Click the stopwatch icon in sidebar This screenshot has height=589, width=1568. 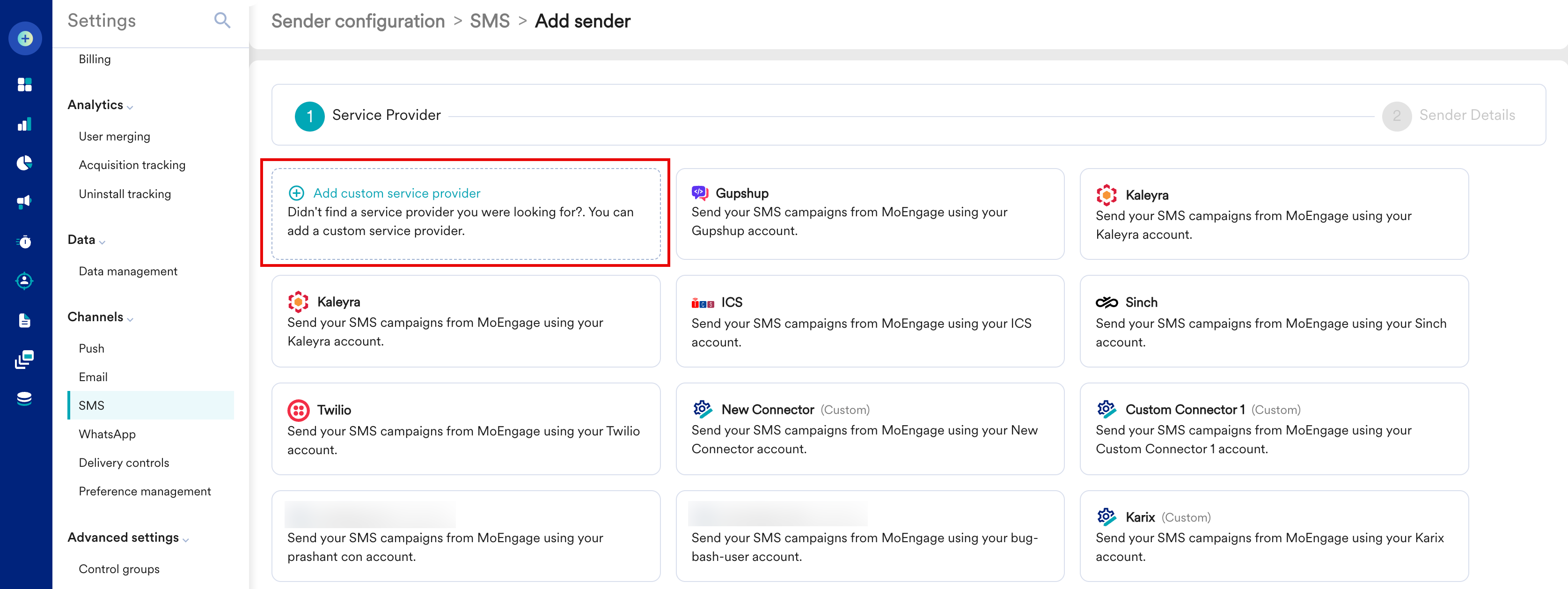(x=24, y=242)
